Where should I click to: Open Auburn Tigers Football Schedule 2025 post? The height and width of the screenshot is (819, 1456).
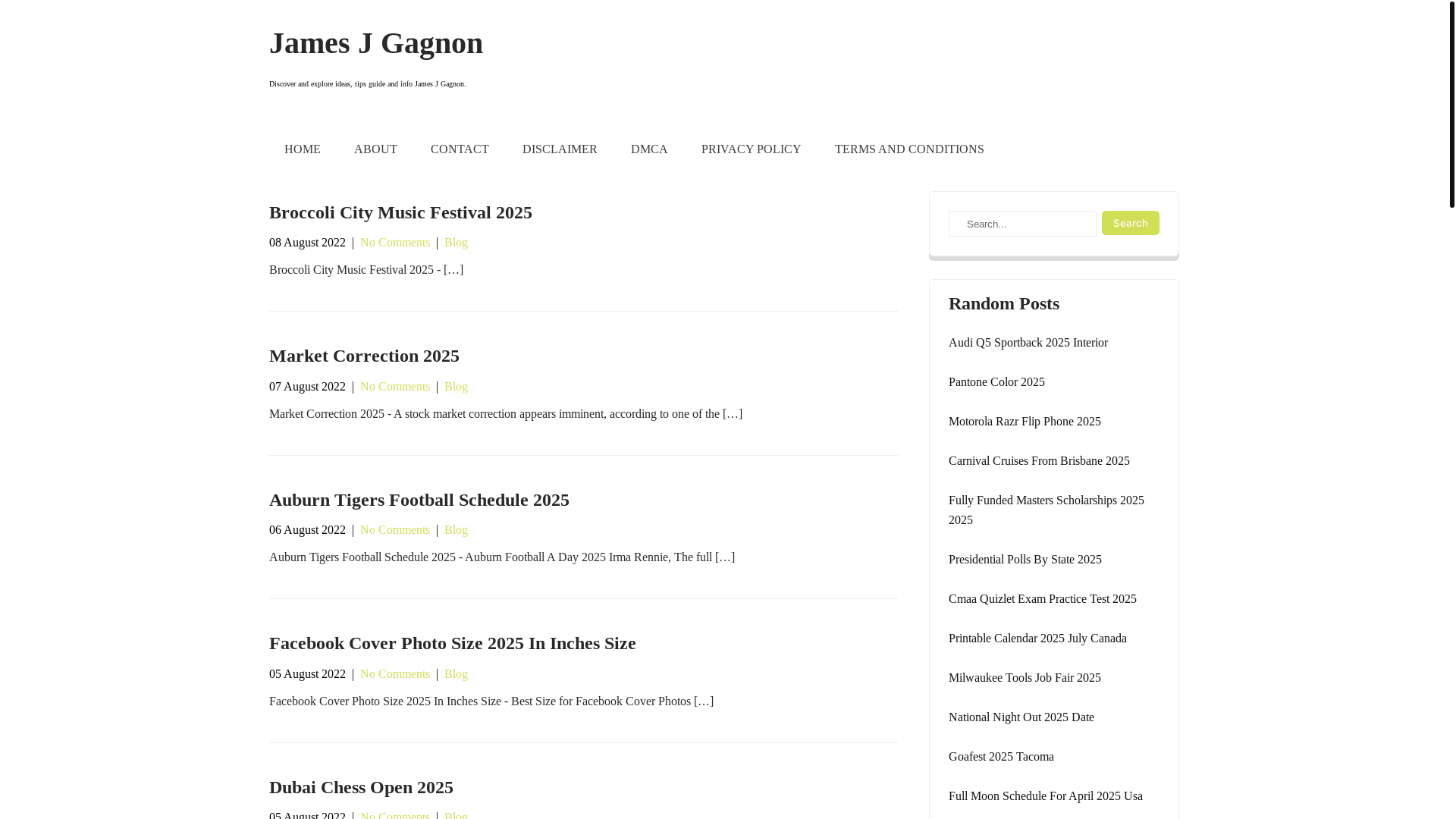[x=419, y=500]
